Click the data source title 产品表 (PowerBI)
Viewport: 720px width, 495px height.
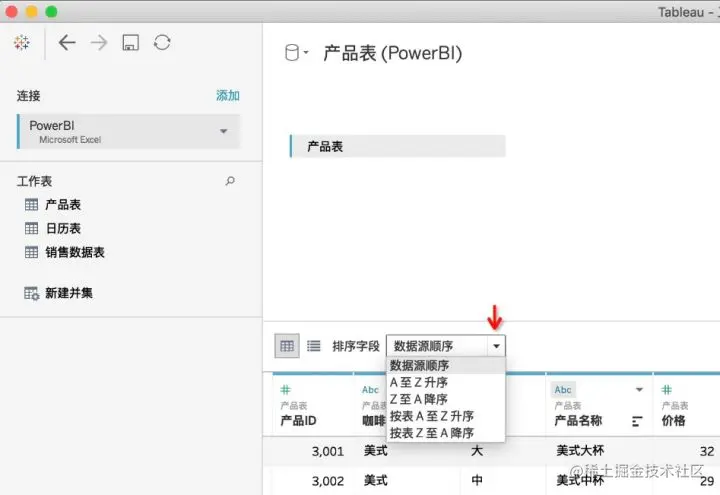(393, 53)
